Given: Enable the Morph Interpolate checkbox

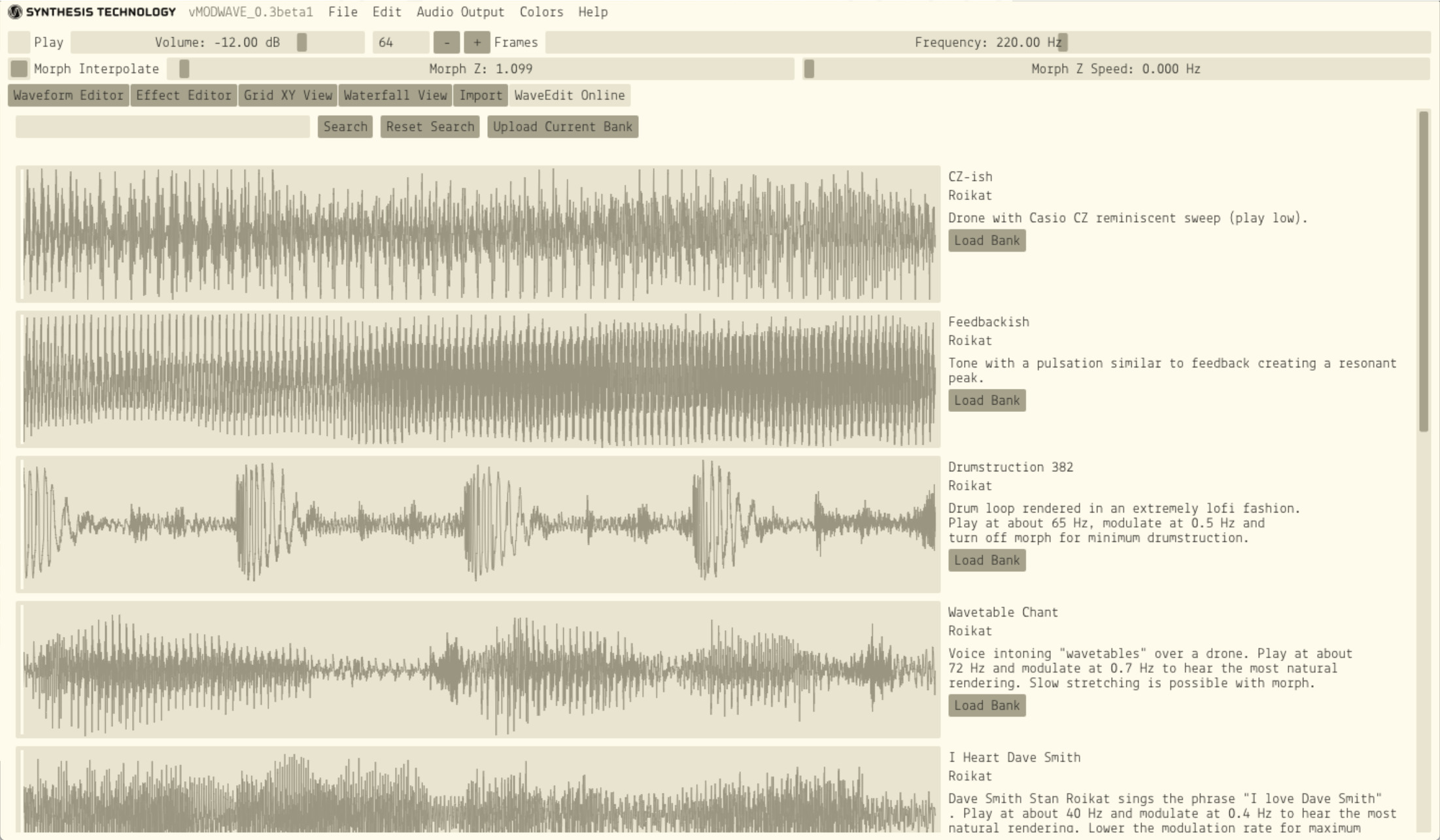Looking at the screenshot, I should click(19, 69).
